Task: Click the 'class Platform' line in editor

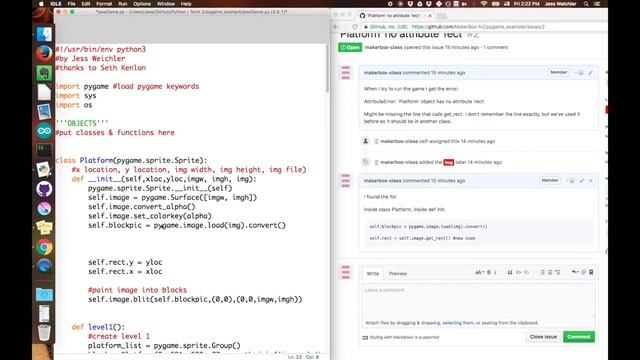Action: [x=131, y=160]
